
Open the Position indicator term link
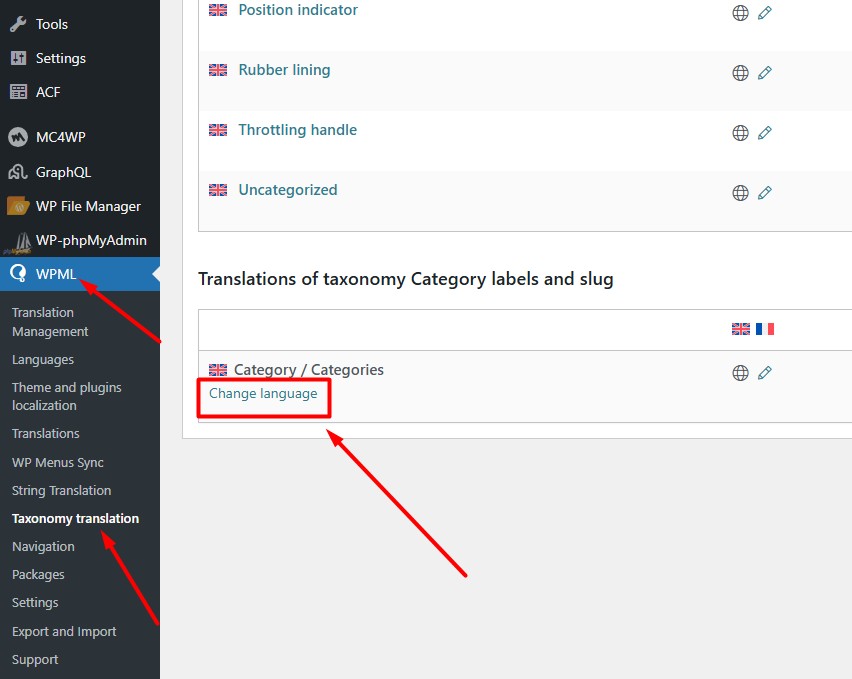[298, 10]
